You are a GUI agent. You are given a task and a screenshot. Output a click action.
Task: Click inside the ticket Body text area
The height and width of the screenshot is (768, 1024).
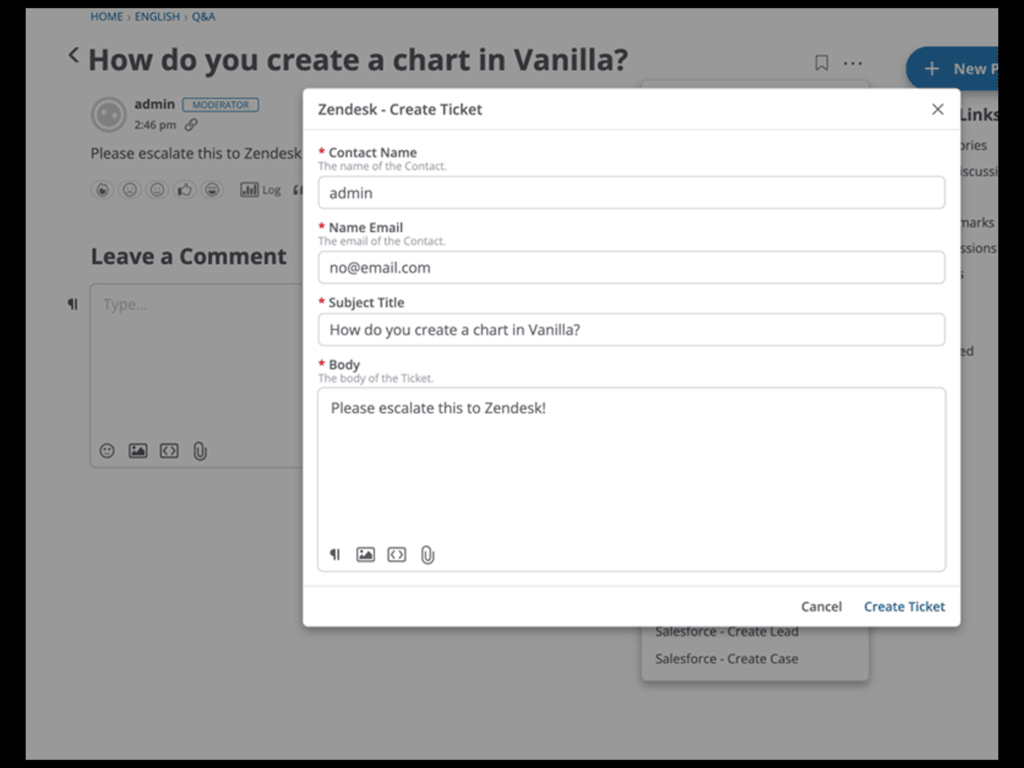(631, 470)
